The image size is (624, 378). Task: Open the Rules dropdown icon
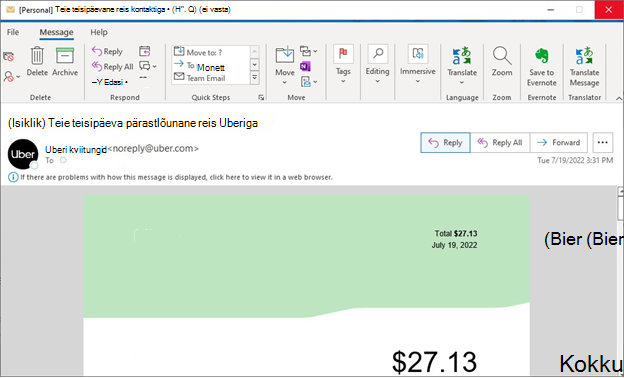[x=308, y=51]
